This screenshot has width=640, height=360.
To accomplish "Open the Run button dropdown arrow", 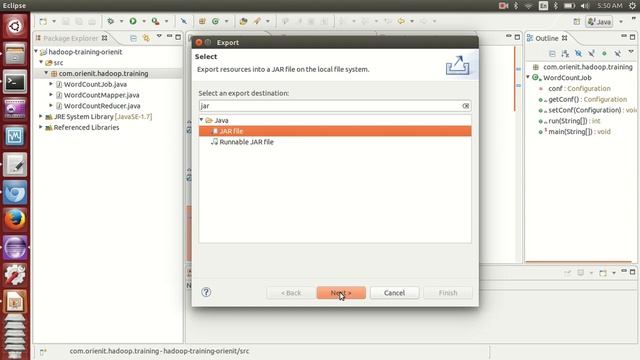I will [x=144, y=21].
